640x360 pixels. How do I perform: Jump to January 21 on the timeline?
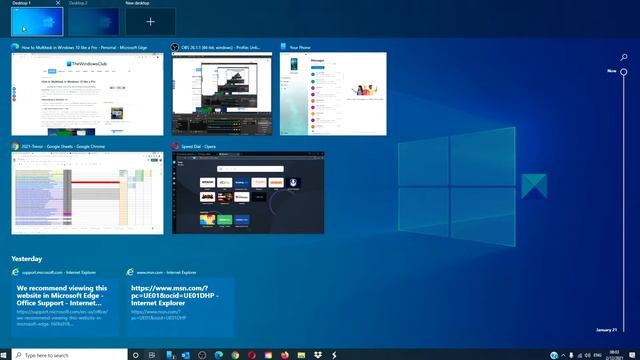pyautogui.click(x=606, y=330)
